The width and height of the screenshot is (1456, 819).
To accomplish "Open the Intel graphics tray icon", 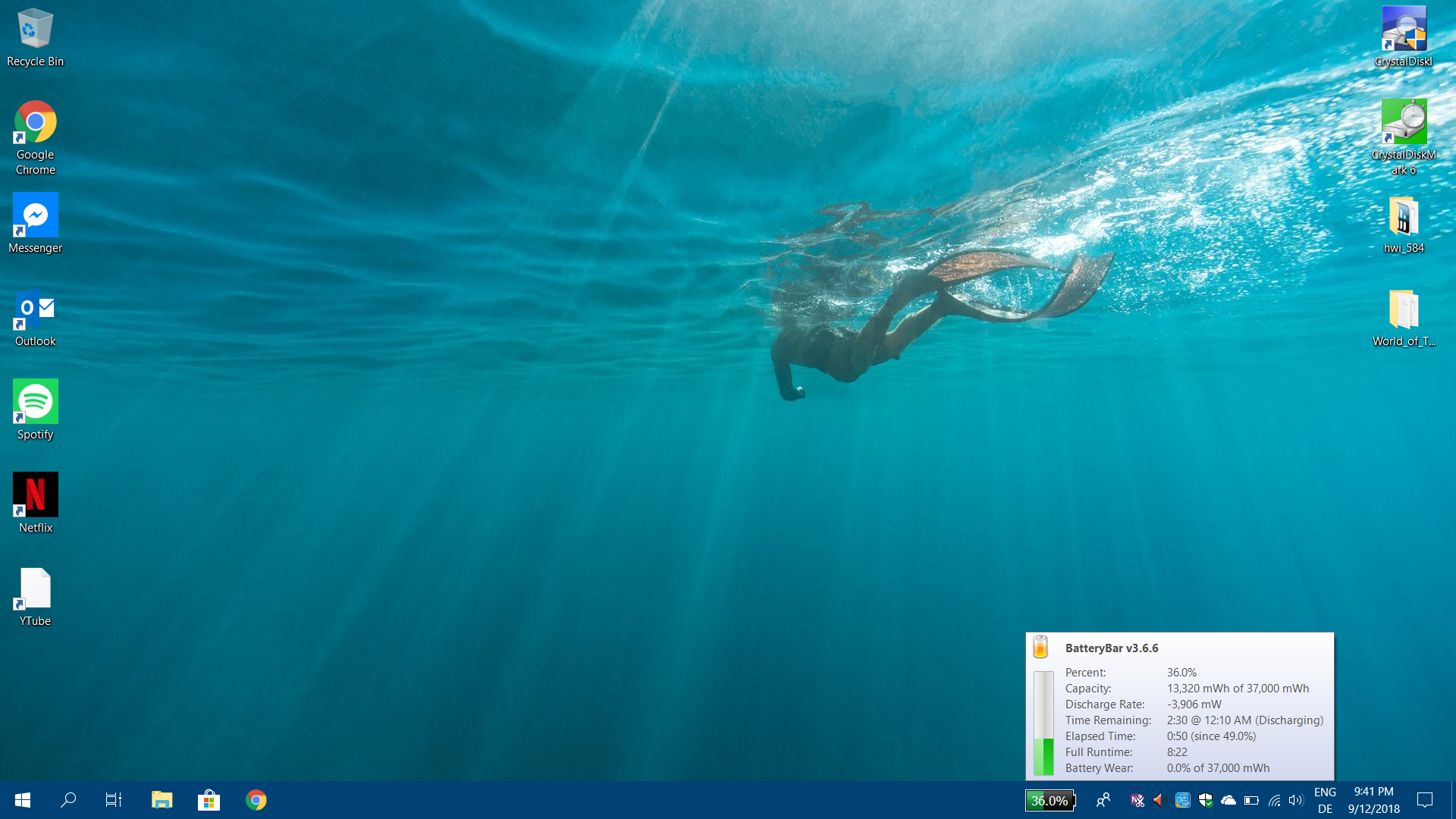I will click(1182, 800).
